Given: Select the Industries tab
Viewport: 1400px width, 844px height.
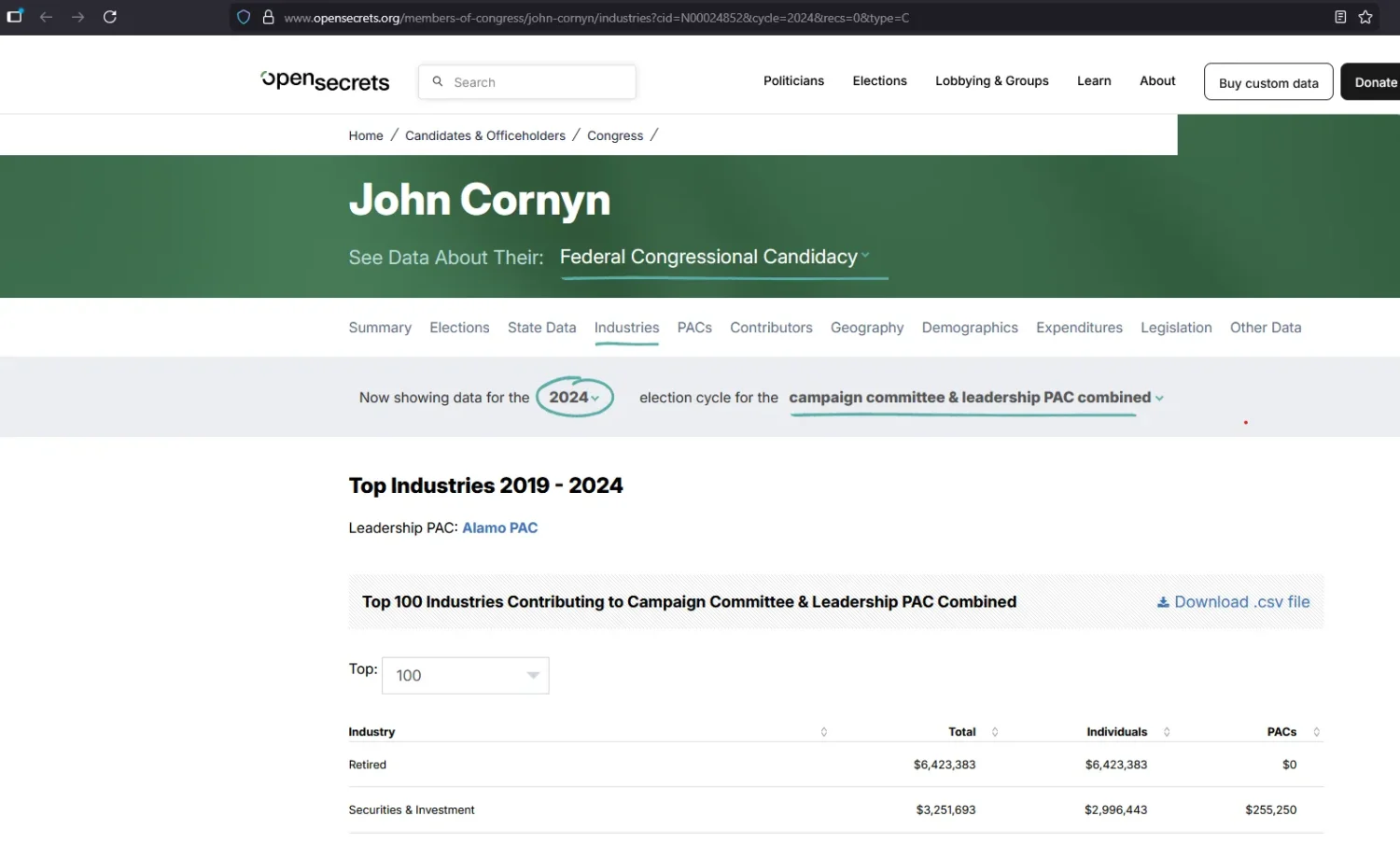Looking at the screenshot, I should tap(626, 328).
